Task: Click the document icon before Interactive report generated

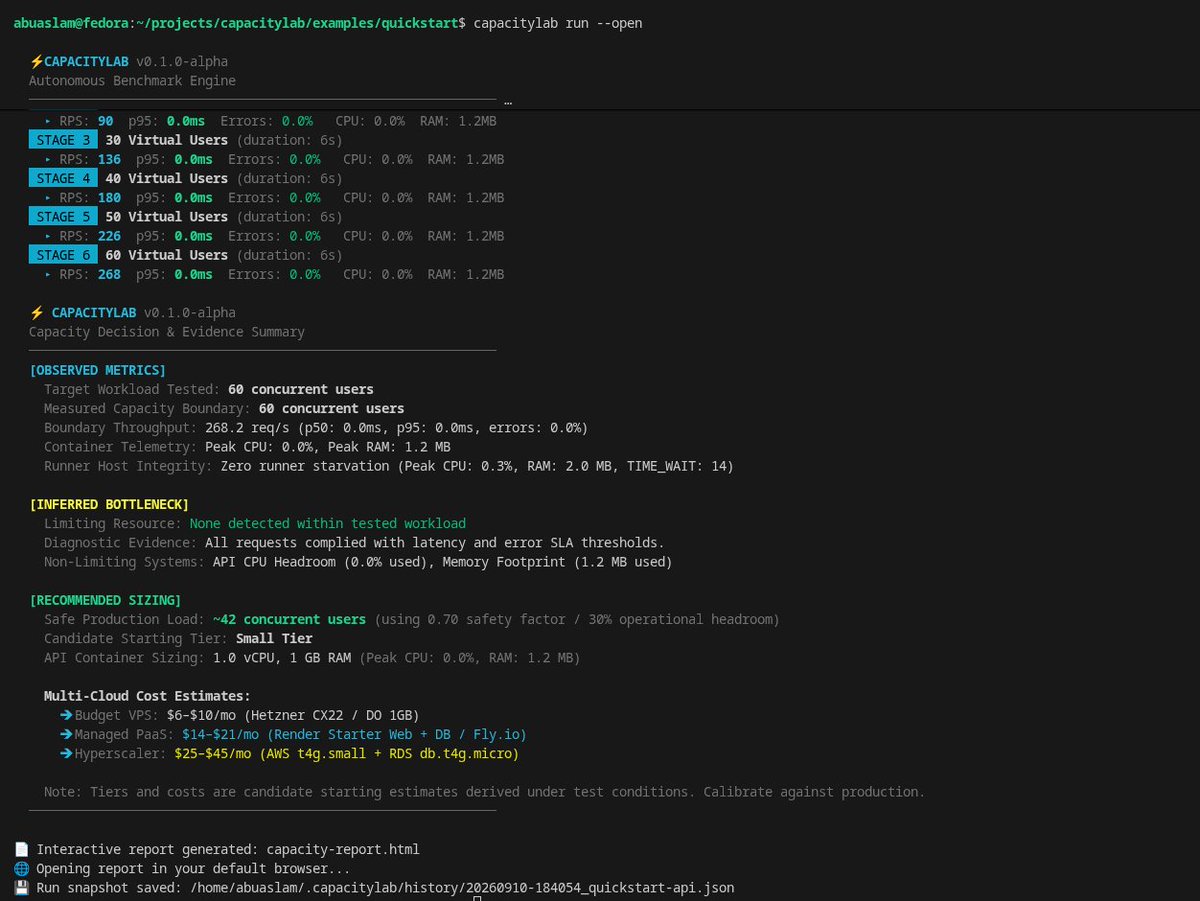Action: click(21, 849)
